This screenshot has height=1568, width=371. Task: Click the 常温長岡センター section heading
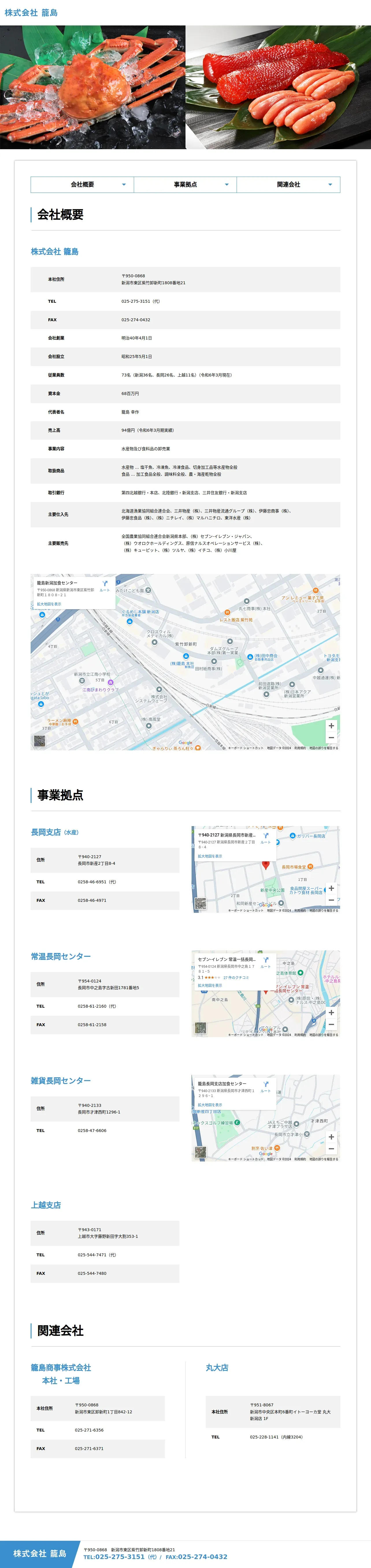pos(61,956)
